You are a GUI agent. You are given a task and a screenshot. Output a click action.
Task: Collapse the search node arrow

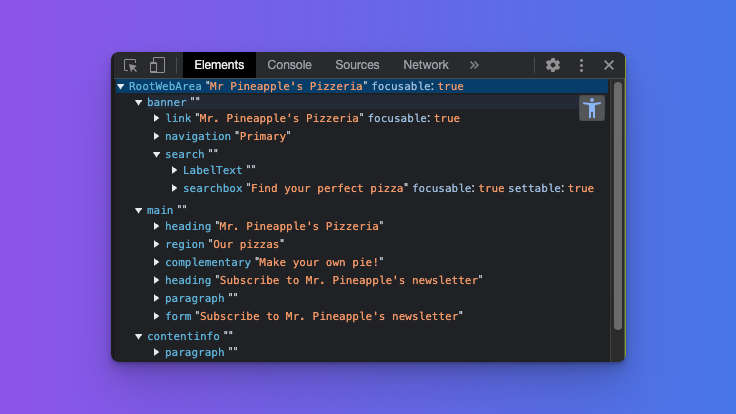[x=157, y=155]
